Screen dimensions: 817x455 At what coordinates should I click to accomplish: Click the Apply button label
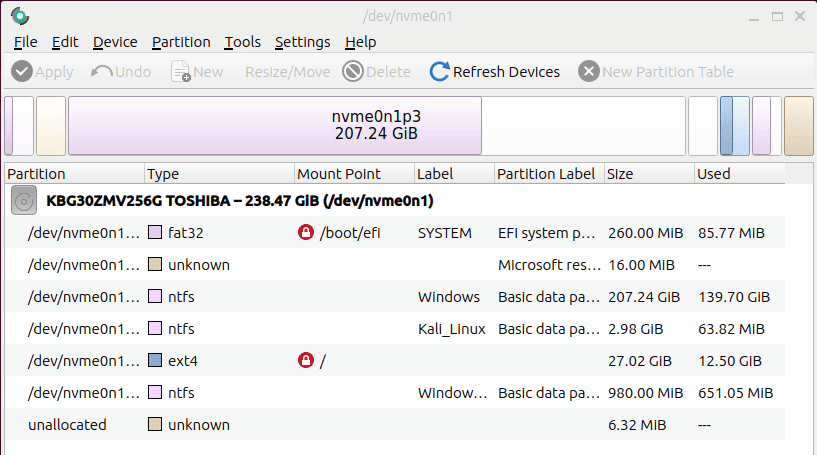54,71
